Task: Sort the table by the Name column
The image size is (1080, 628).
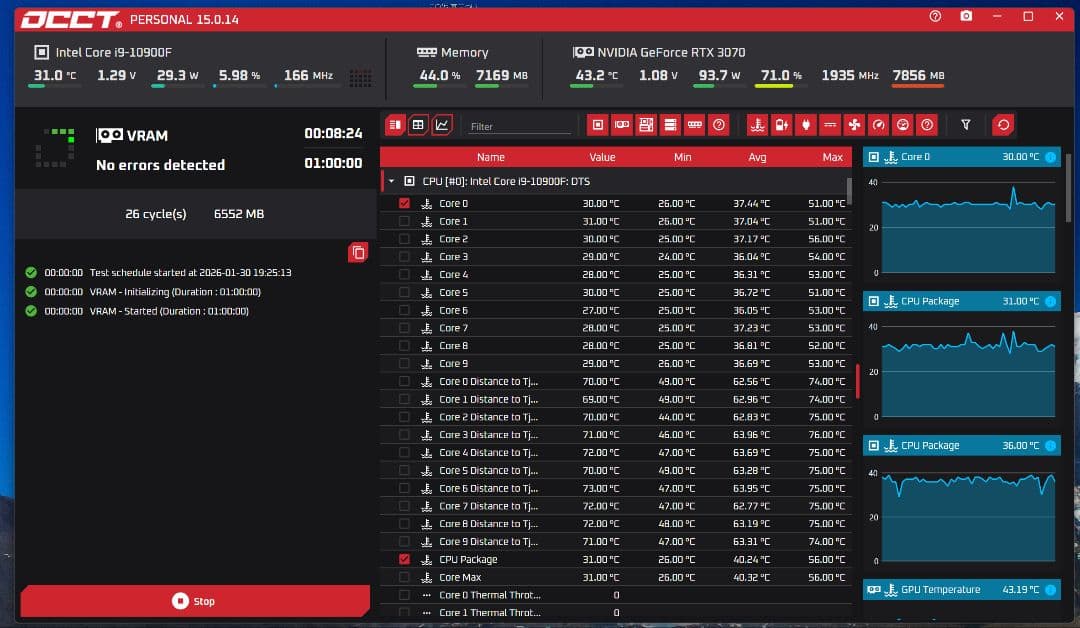Action: click(x=490, y=157)
